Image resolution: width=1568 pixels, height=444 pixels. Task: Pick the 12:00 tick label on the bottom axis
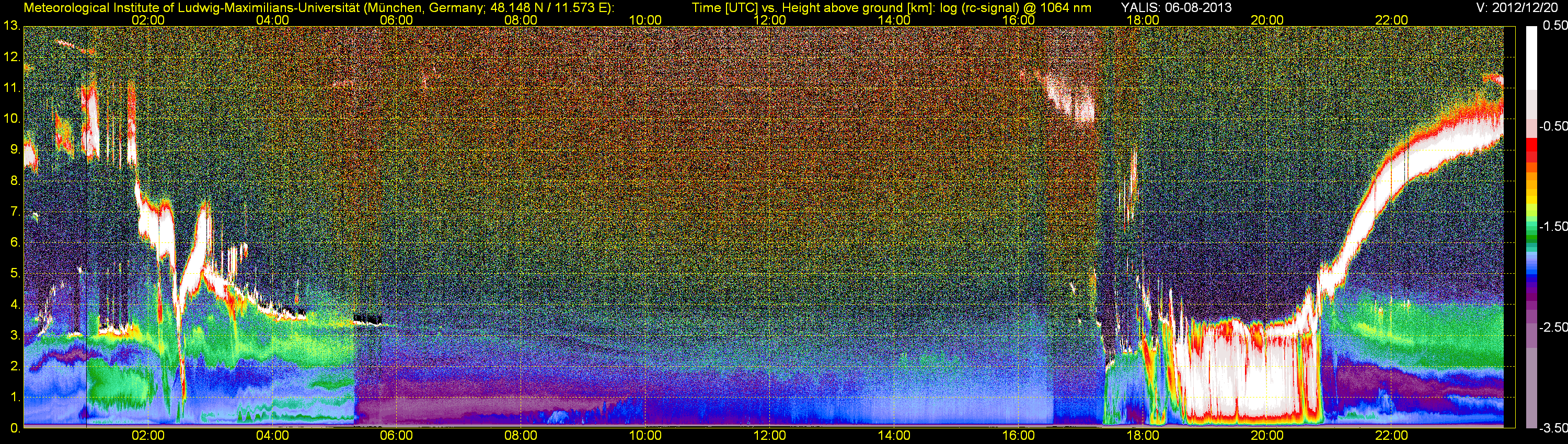pos(769,436)
